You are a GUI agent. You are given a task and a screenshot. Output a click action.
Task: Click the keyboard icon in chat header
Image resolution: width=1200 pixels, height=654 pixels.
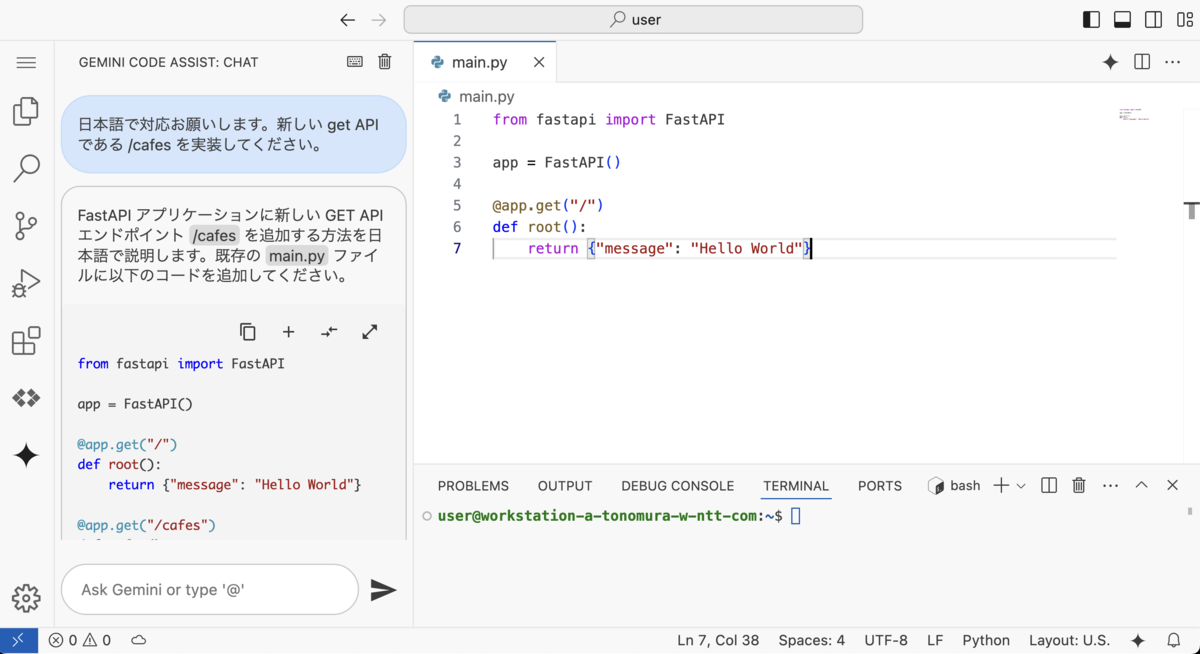point(355,62)
